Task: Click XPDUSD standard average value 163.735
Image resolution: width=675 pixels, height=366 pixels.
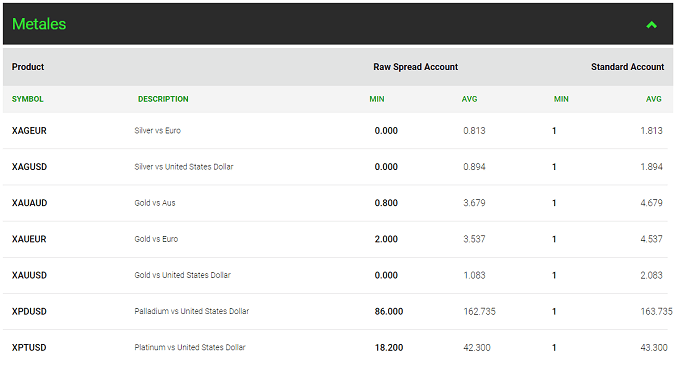Action: pos(656,311)
